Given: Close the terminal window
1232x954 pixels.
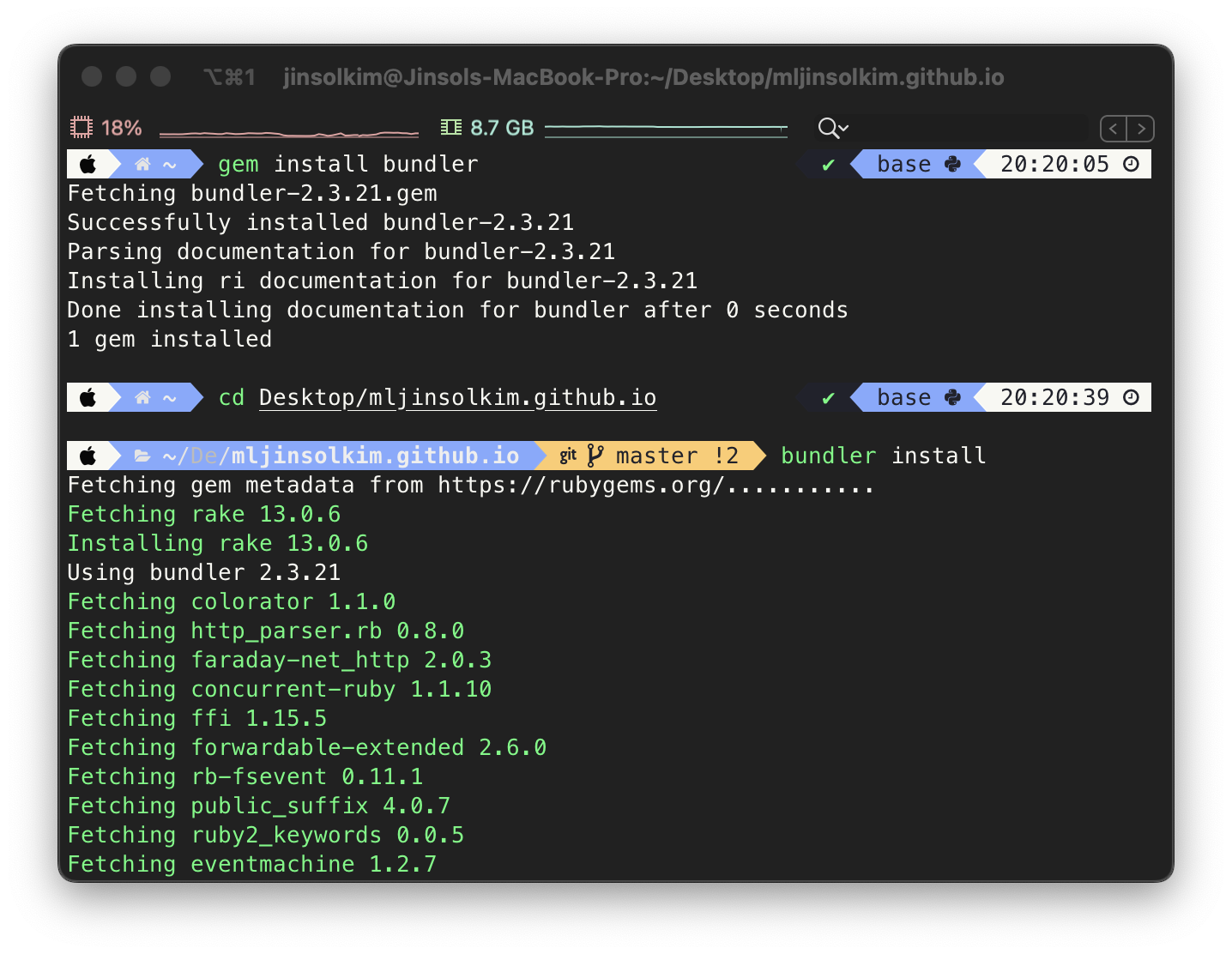Looking at the screenshot, I should tap(92, 76).
